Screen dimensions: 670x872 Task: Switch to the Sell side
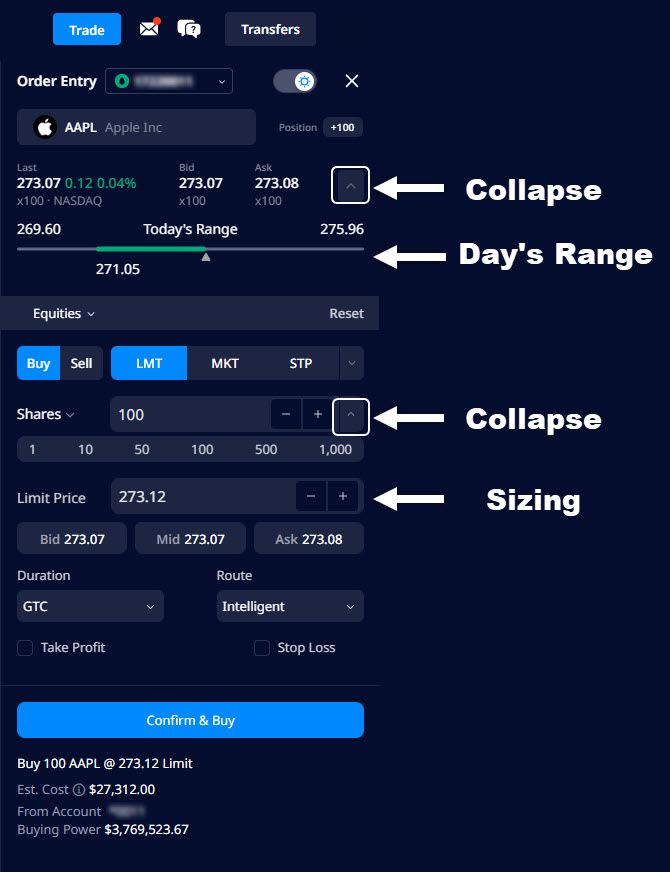[82, 363]
